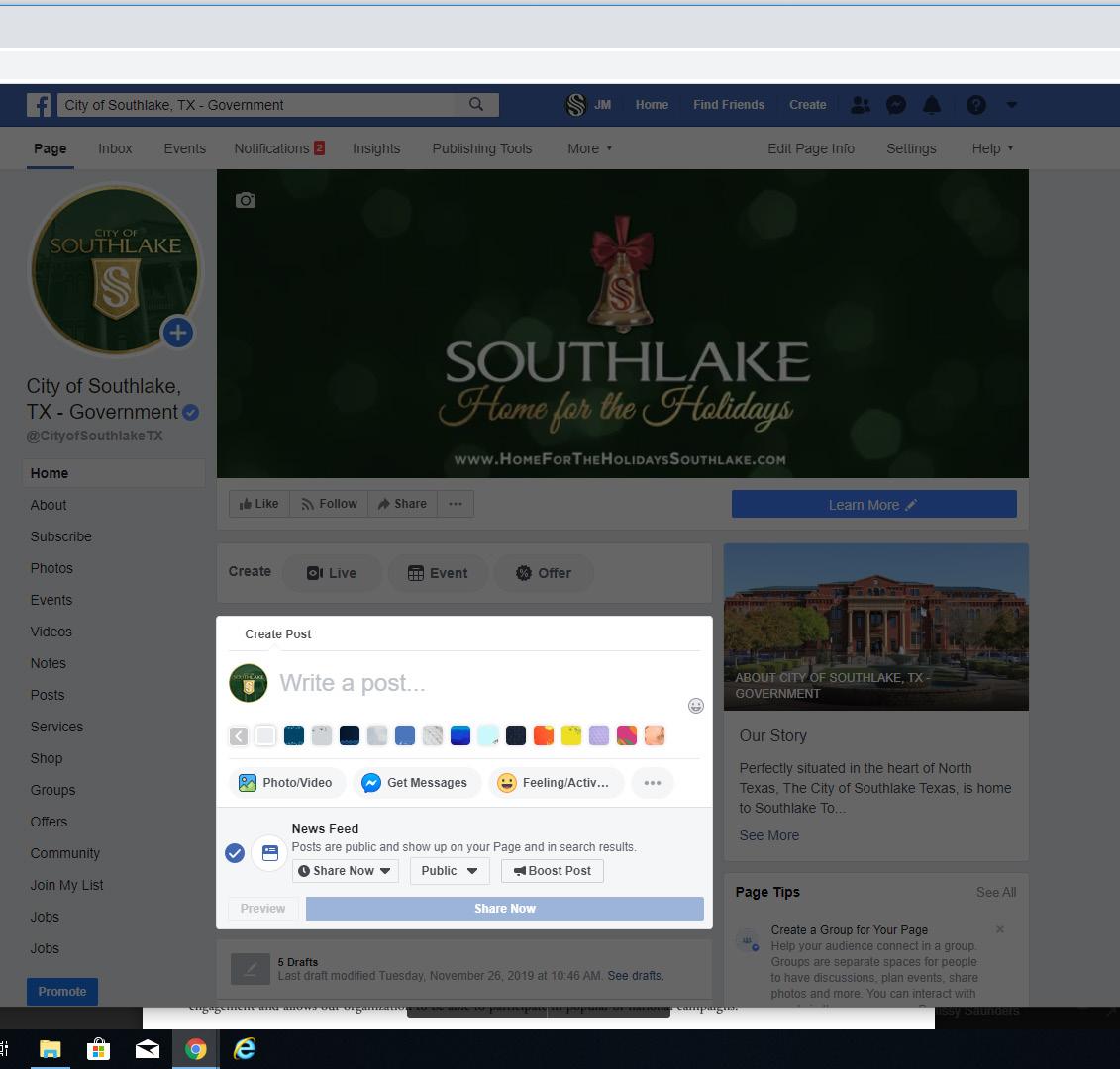Click Edit Page Info
Viewport: 1120px width, 1069px height.
tap(811, 148)
